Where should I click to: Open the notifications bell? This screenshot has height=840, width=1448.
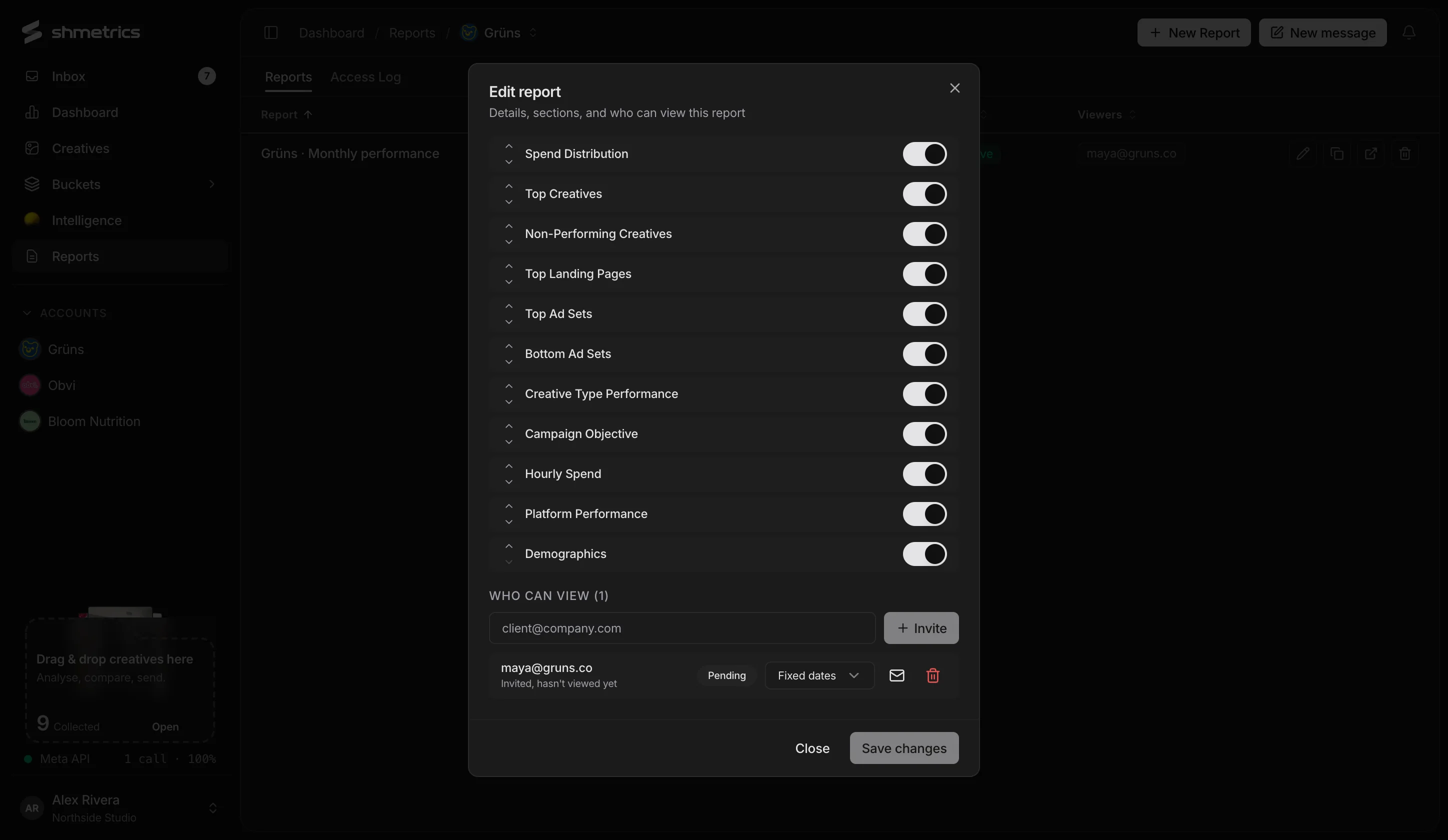pos(1408,32)
